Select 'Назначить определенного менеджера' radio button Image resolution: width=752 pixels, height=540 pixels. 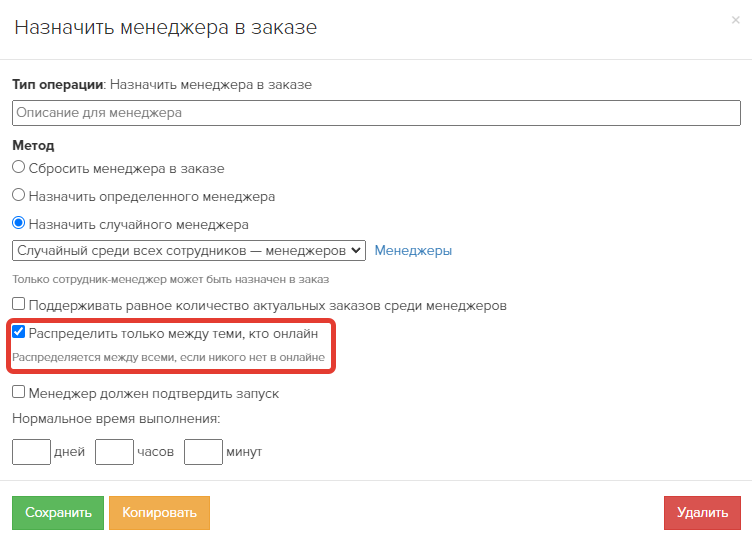(x=18, y=195)
